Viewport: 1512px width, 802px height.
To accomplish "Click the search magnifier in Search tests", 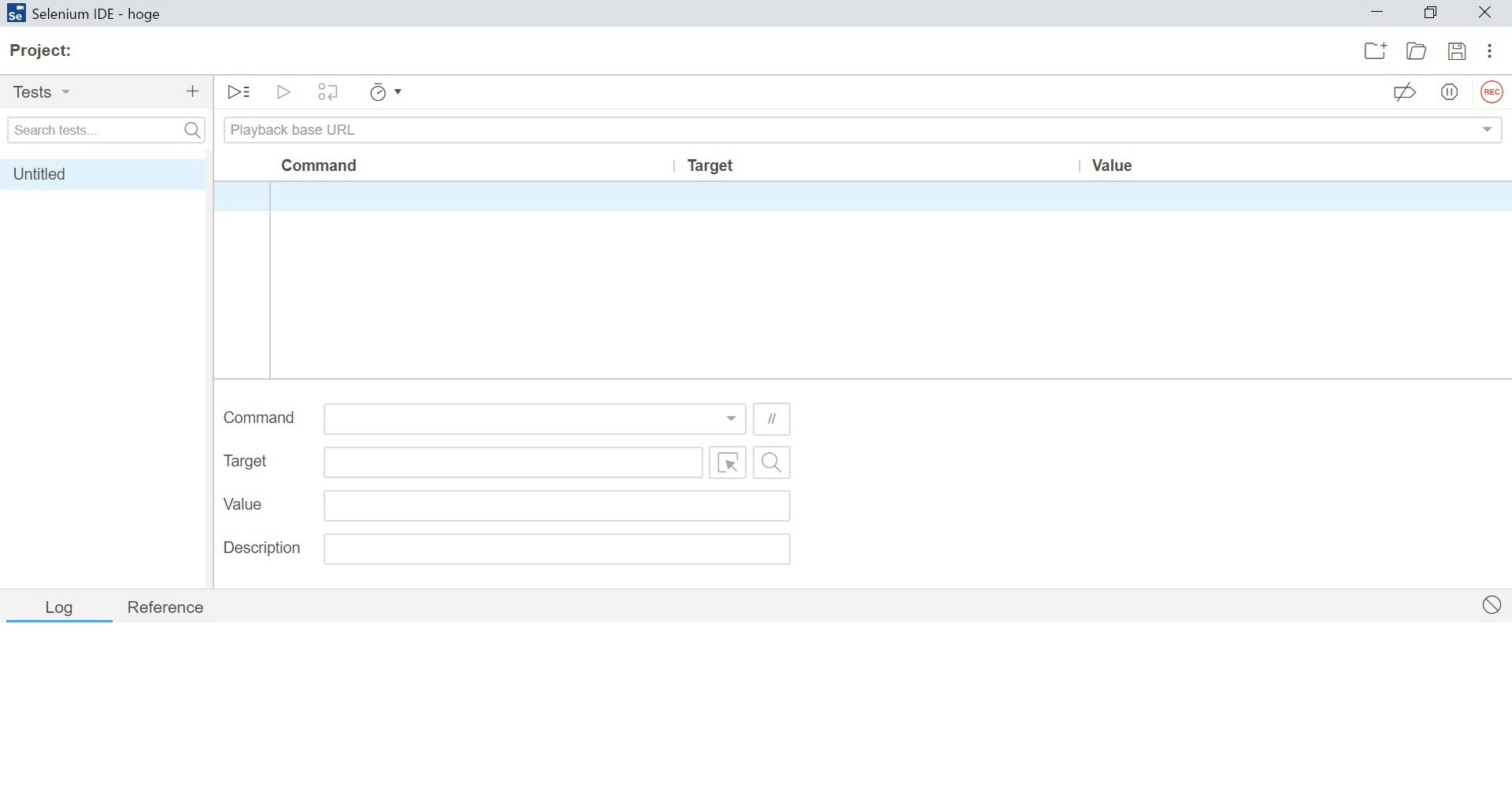I will pyautogui.click(x=192, y=130).
